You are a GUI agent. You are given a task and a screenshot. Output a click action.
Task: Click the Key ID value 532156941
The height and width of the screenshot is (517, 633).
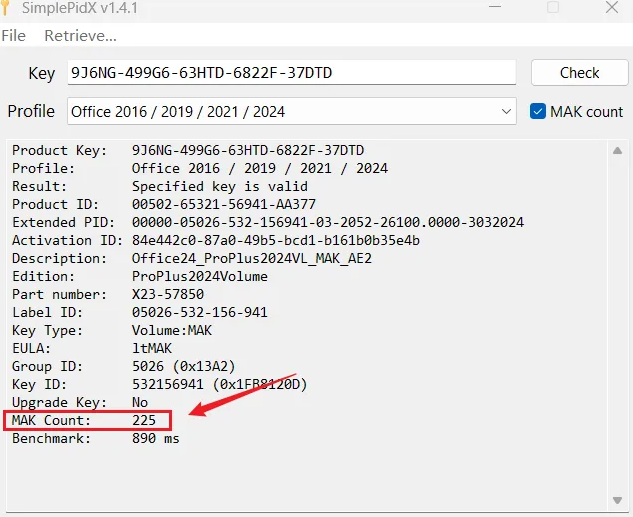point(168,384)
